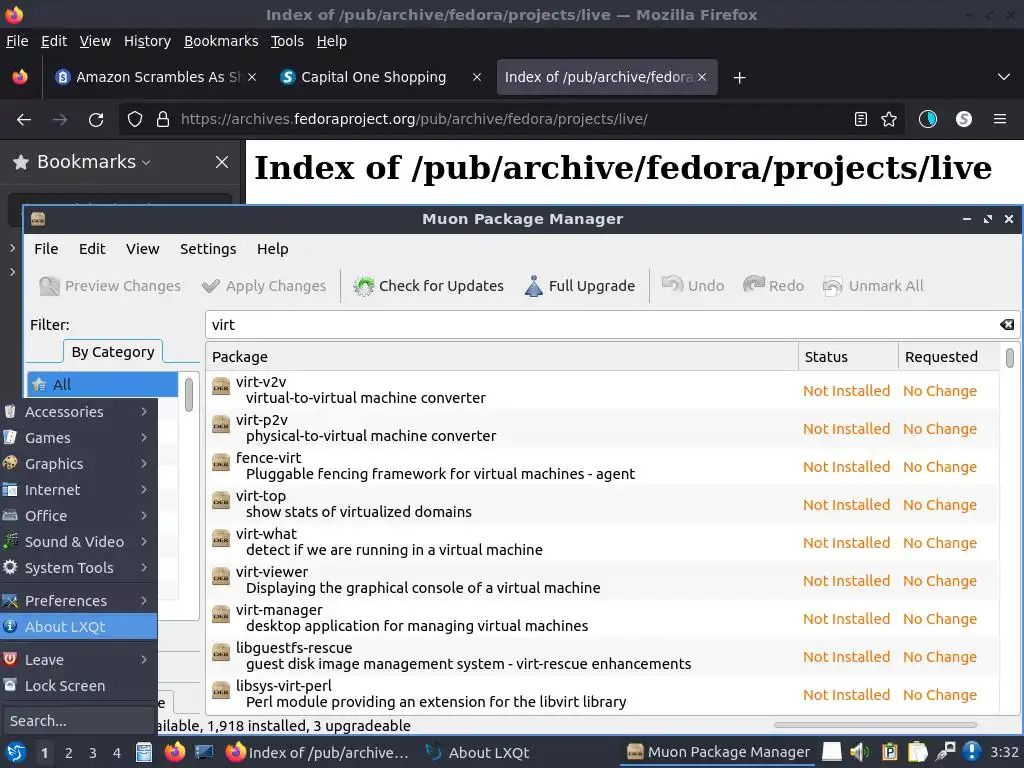1024x768 pixels.
Task: Click the fence-virt package icon
Action: (221, 463)
